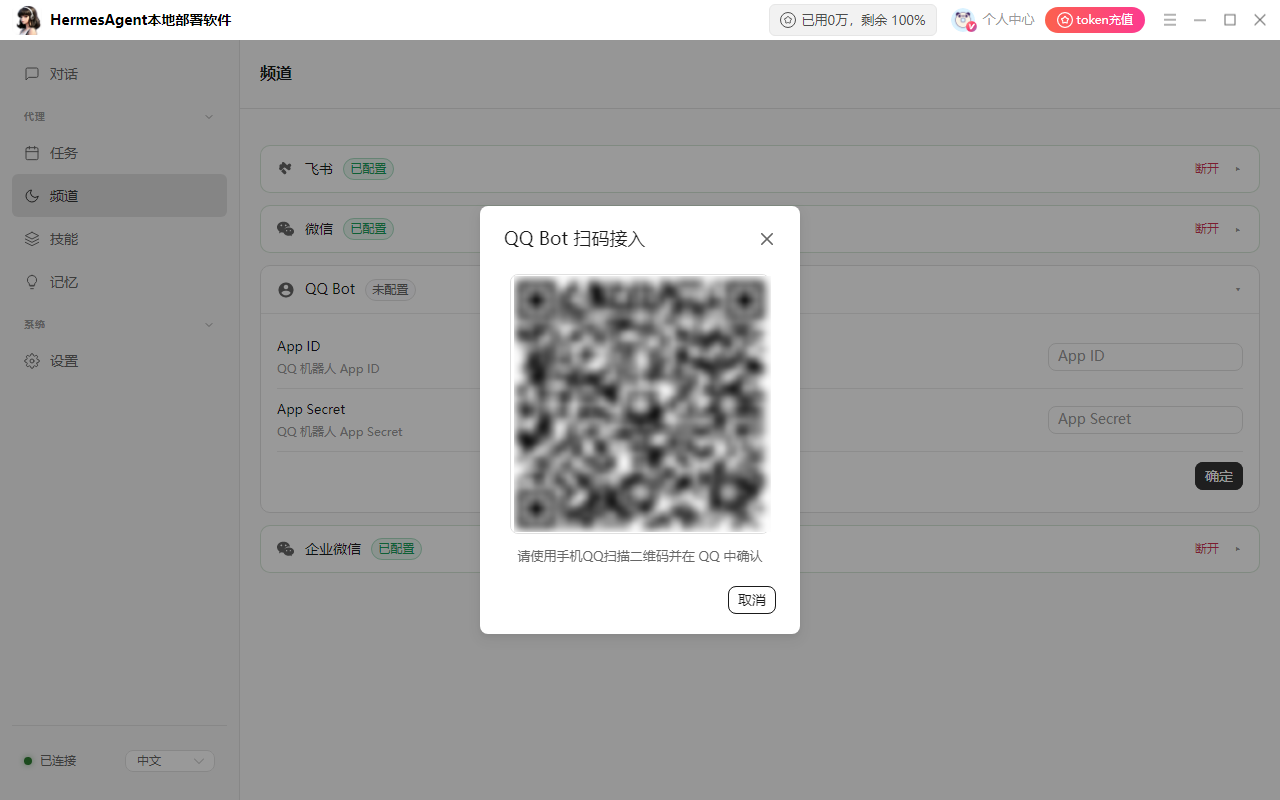Expand the 飞书 channel row arrow

point(1238,169)
